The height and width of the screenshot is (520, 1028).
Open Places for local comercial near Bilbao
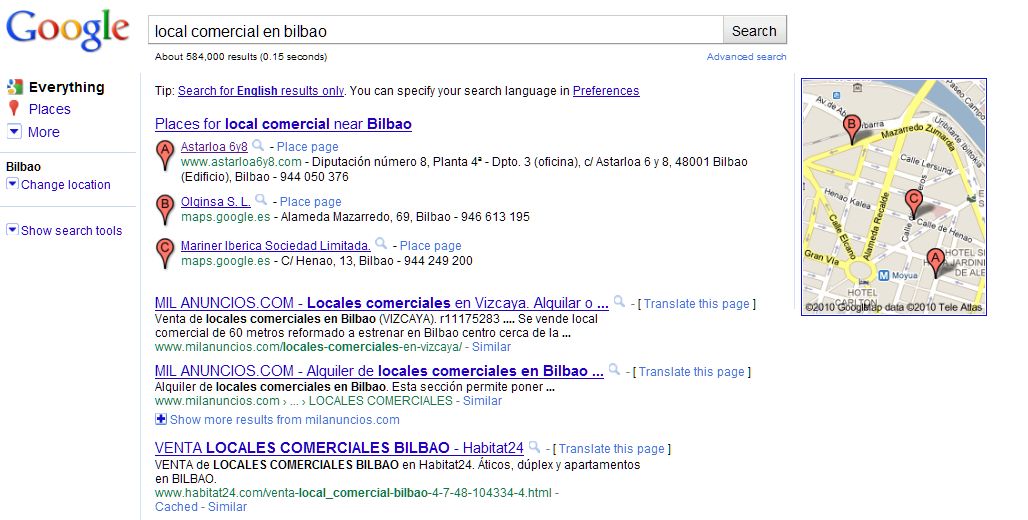(283, 124)
